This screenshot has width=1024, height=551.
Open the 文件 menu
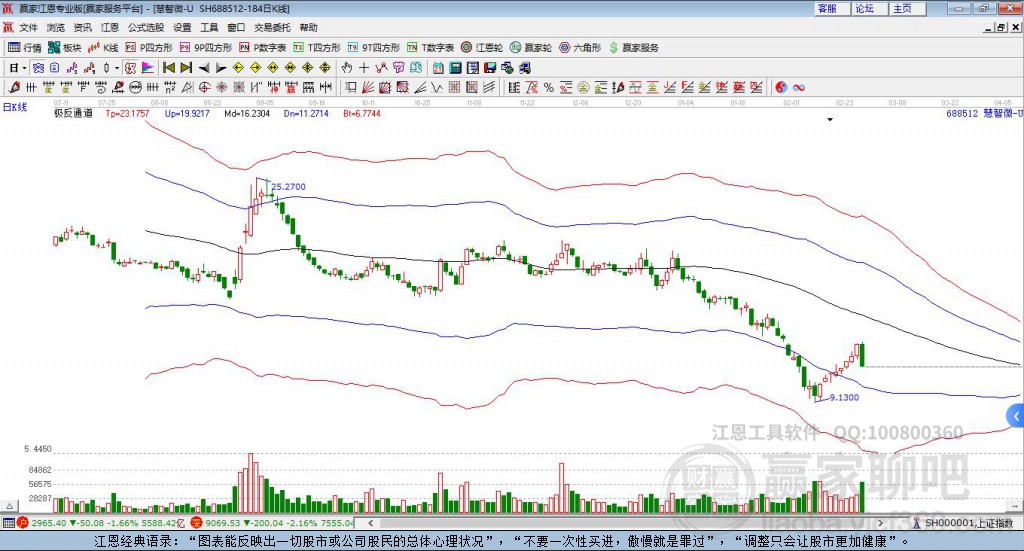click(29, 27)
